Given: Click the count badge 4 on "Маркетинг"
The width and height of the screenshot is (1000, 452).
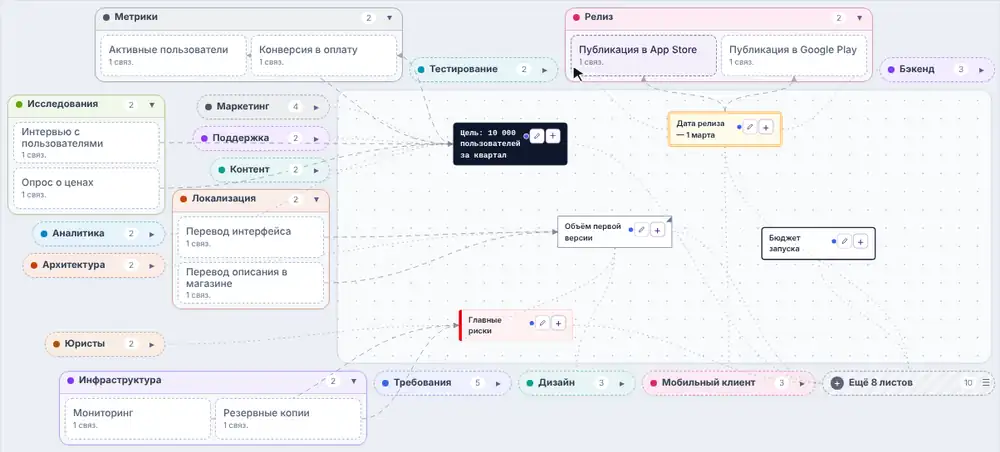Looking at the screenshot, I should [x=295, y=107].
